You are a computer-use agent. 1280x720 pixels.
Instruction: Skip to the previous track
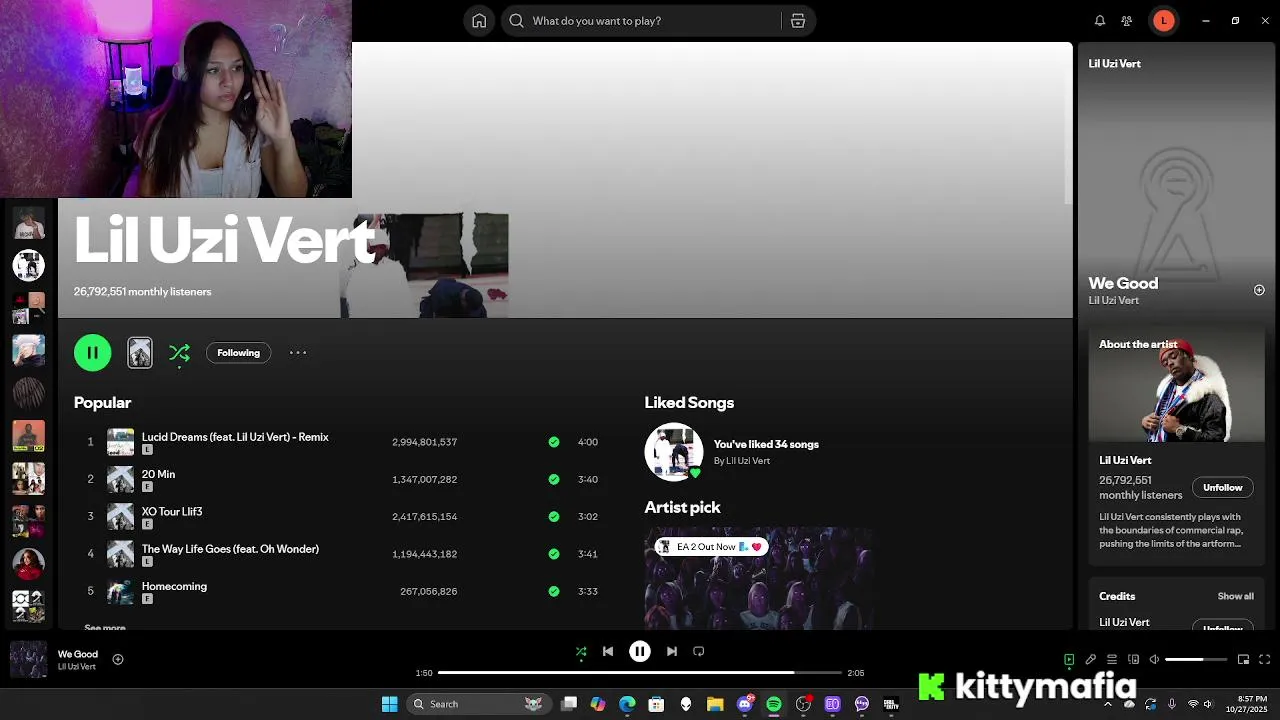pos(608,651)
